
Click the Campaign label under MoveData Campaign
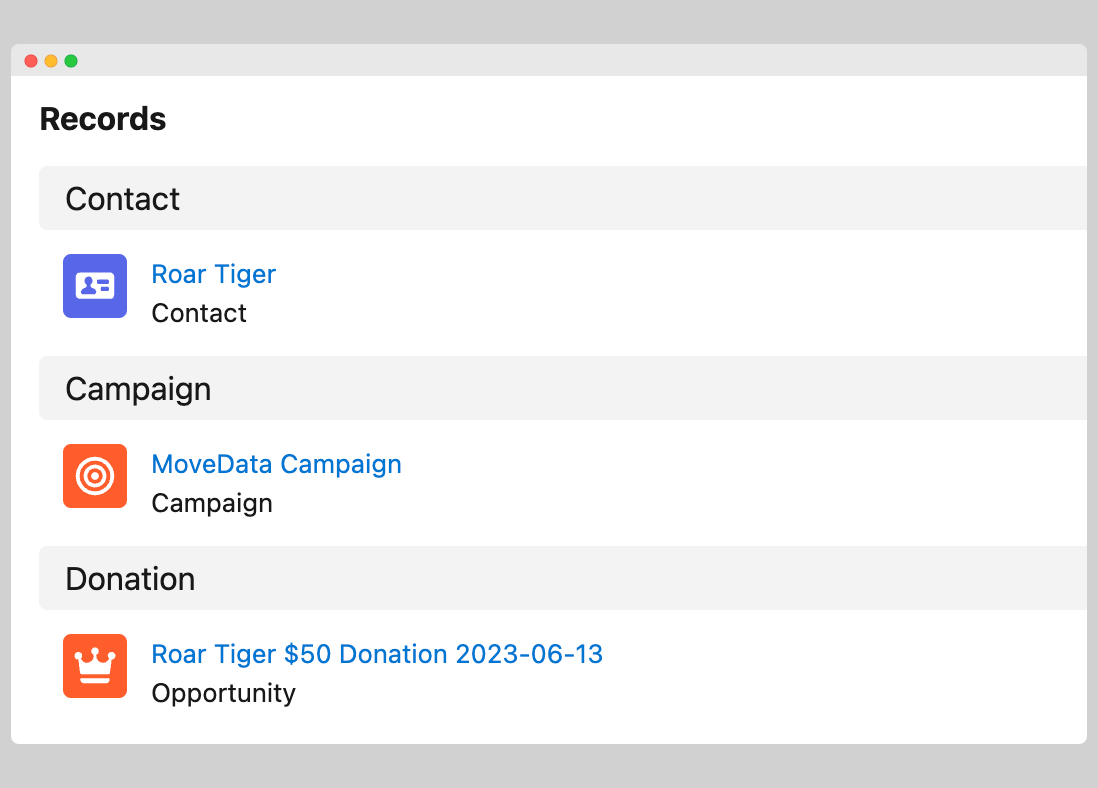point(212,503)
